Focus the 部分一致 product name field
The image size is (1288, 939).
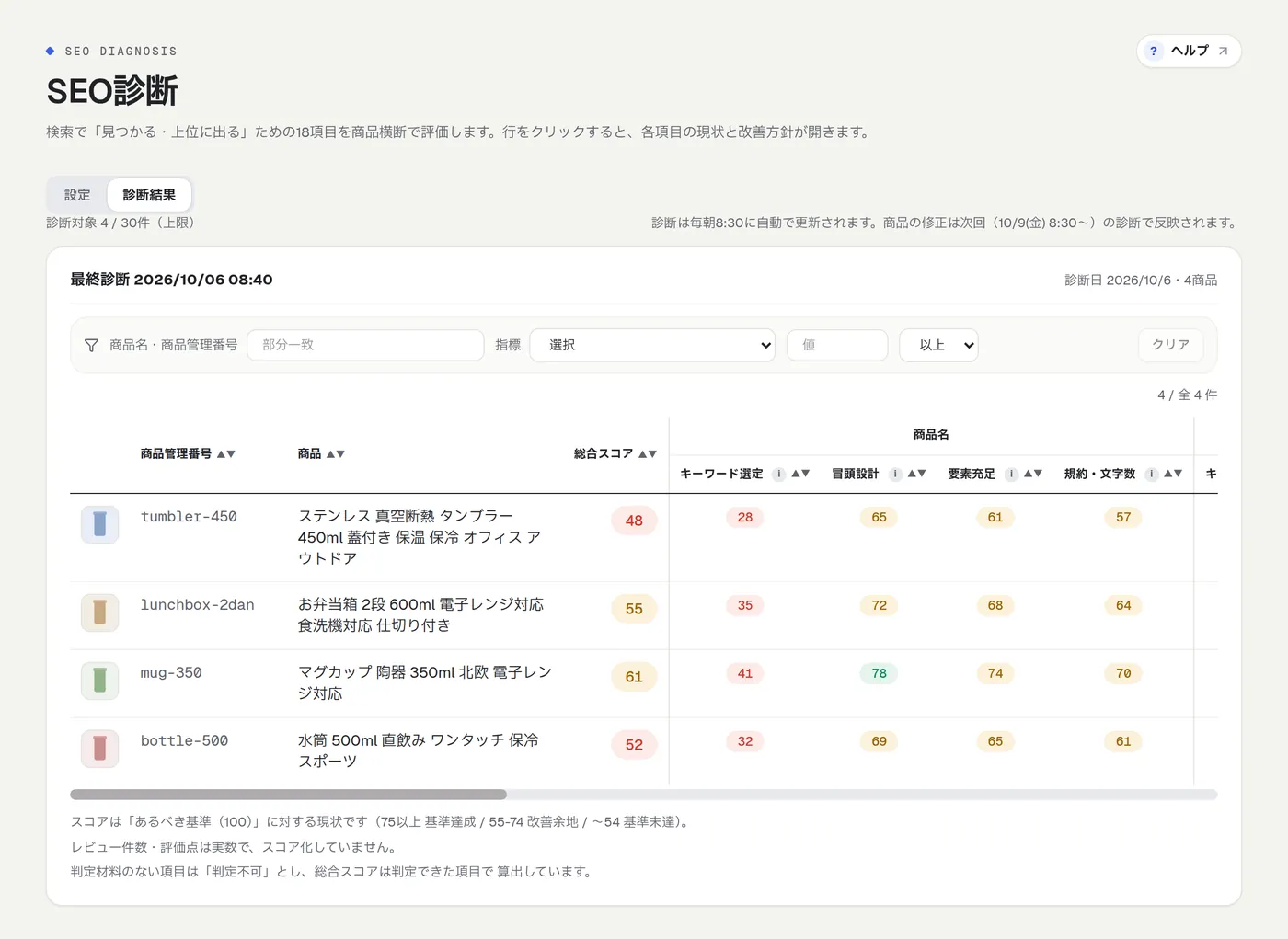pos(365,345)
